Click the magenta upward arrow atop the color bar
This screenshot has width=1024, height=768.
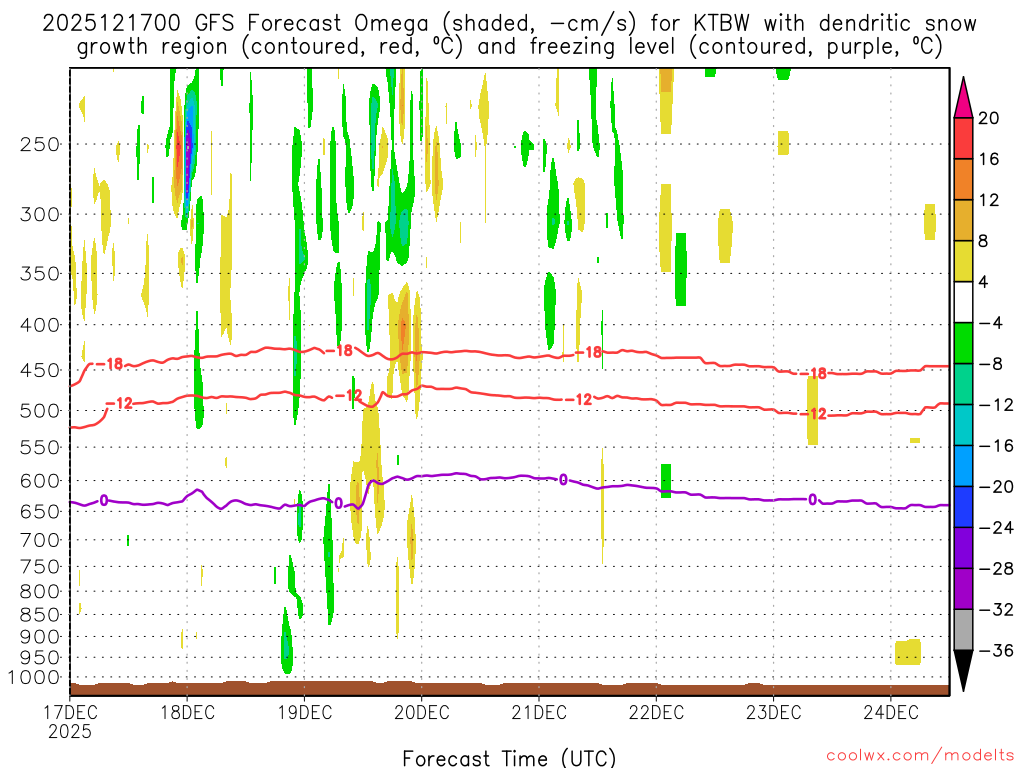(x=963, y=95)
